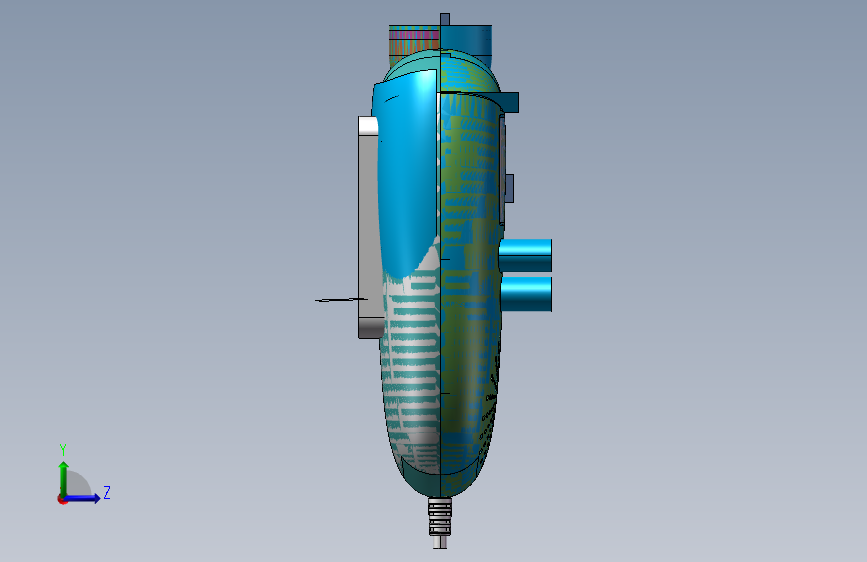Select the ribbed cable strain relief at the model bottom

click(440, 517)
